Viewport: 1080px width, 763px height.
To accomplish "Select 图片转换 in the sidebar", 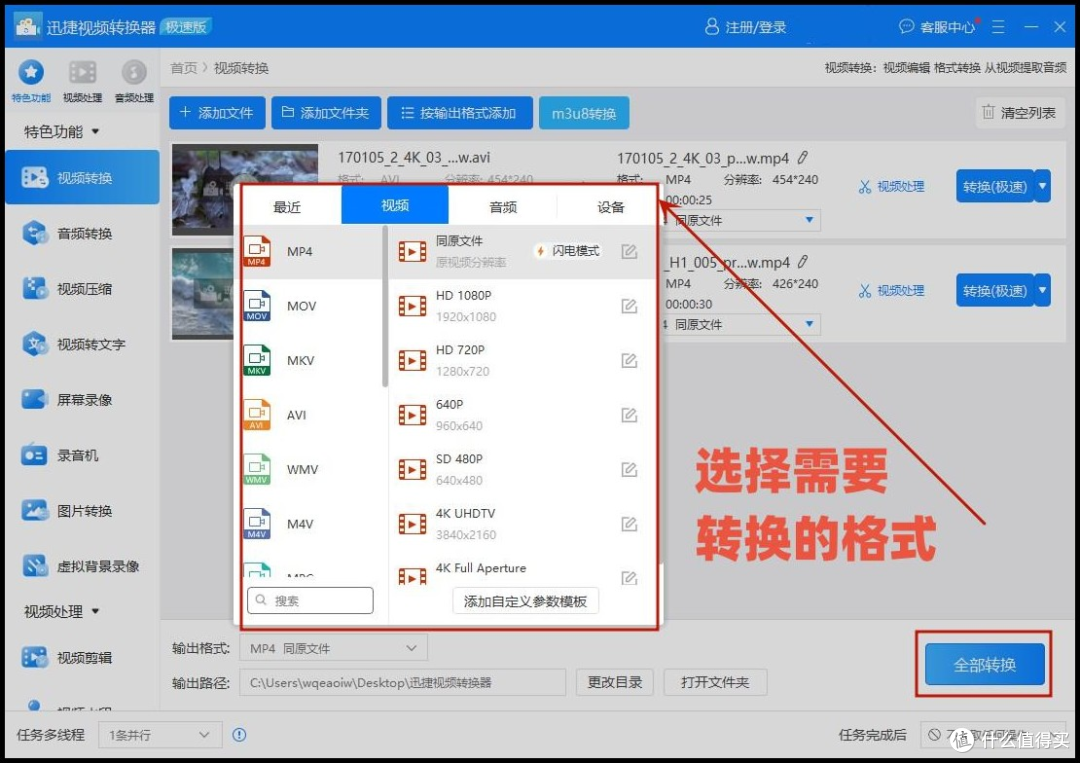I will click(x=83, y=510).
